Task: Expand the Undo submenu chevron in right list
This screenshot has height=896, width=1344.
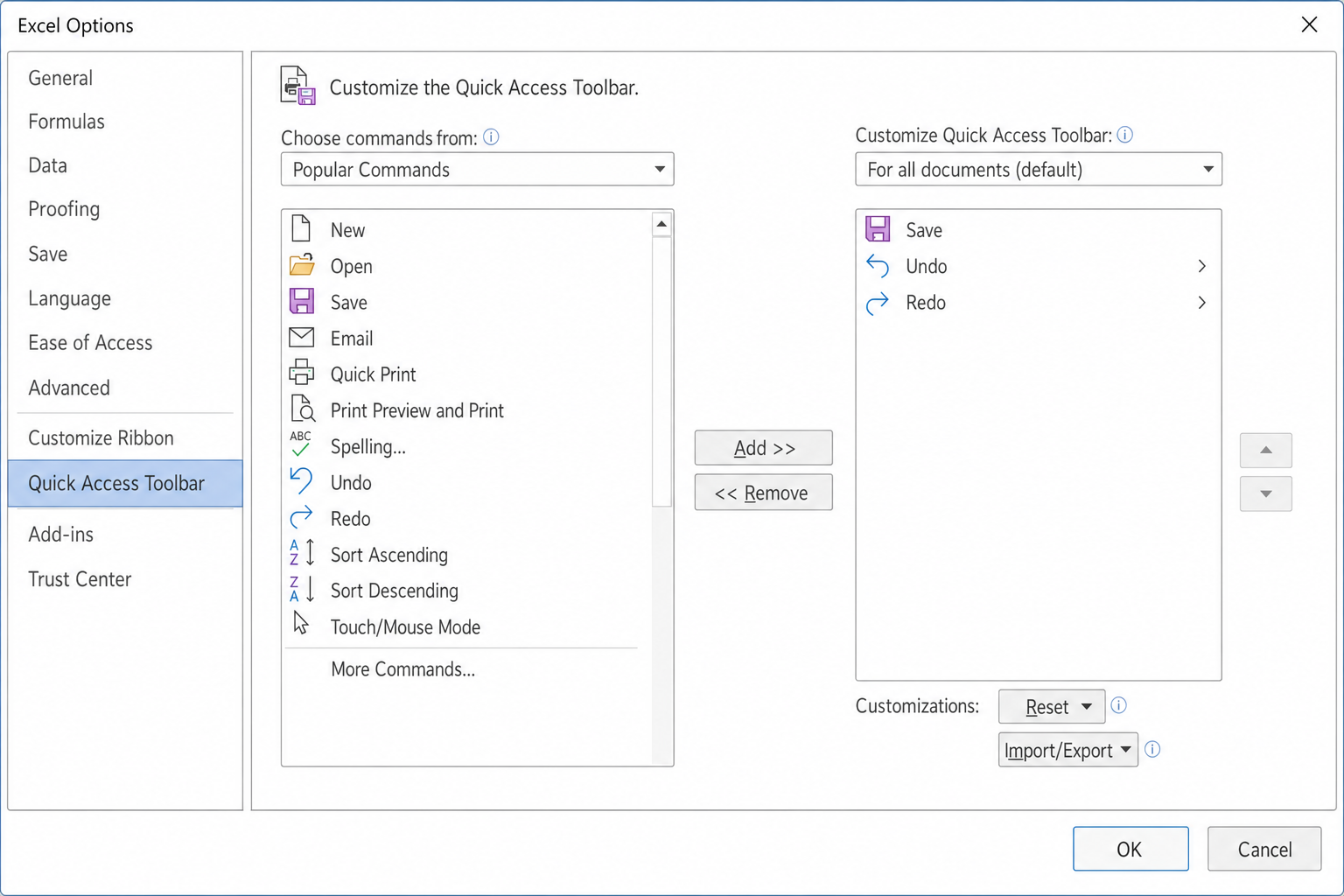Action: [1201, 266]
